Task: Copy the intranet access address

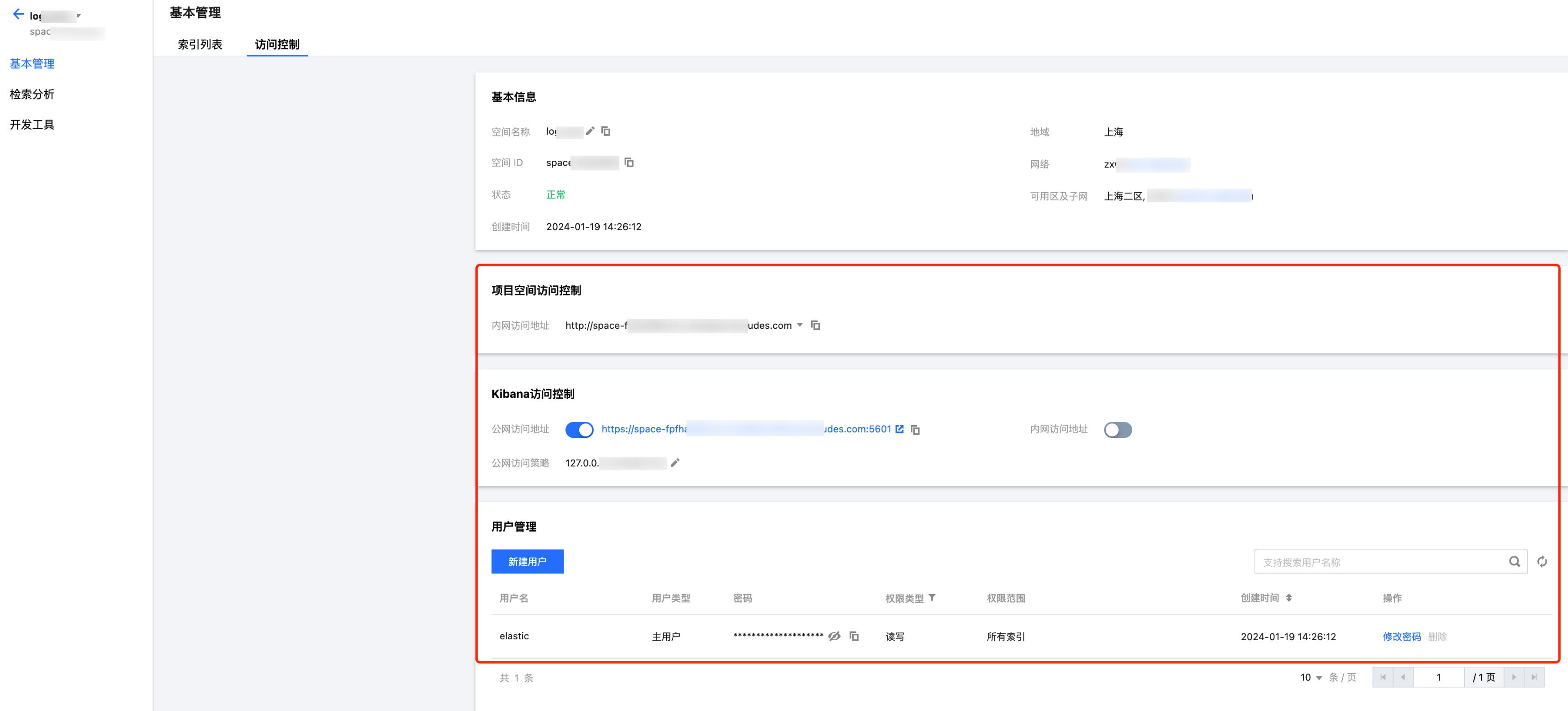Action: pyautogui.click(x=816, y=326)
